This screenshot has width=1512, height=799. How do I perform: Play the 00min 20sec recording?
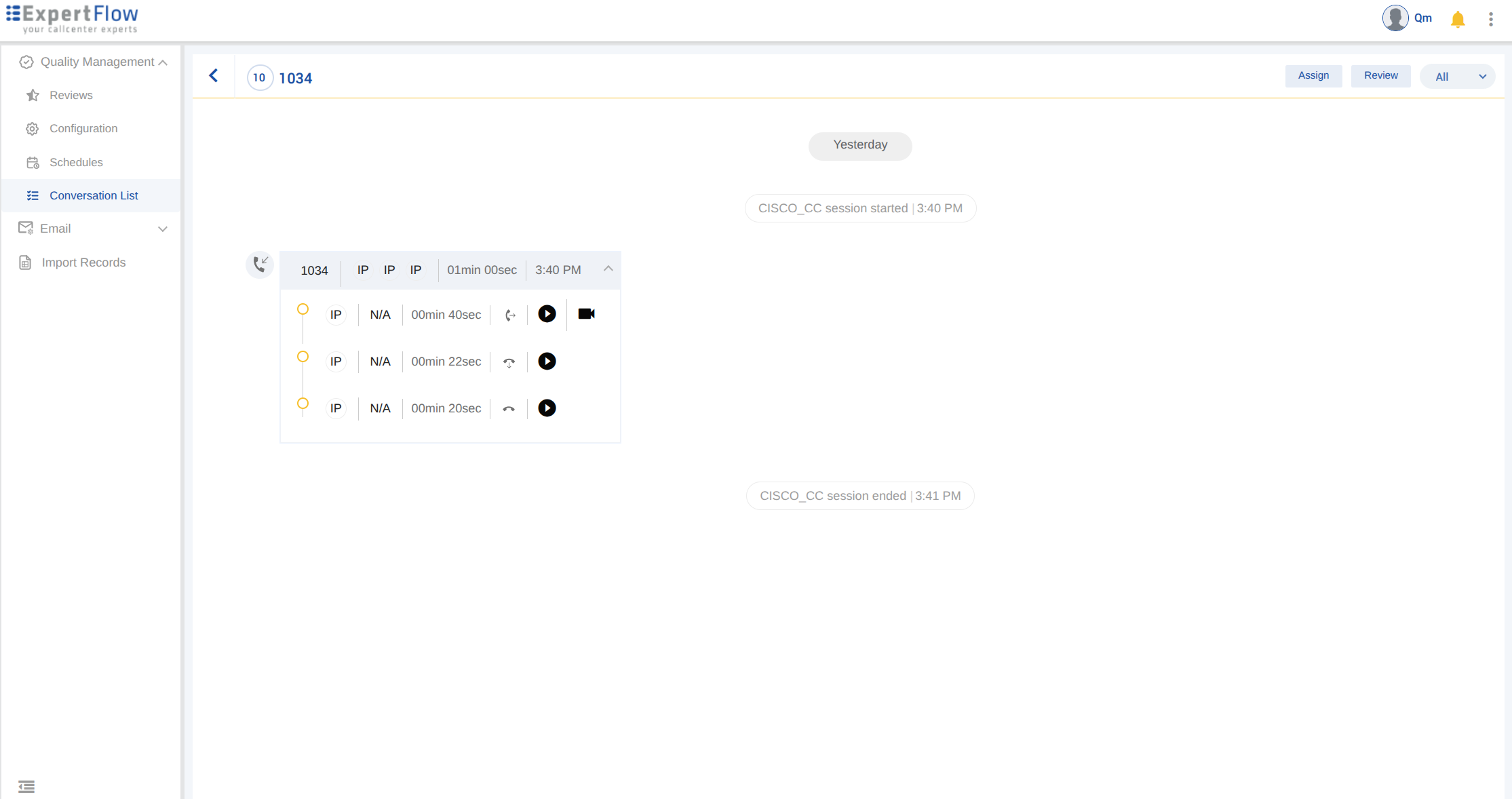click(x=547, y=408)
